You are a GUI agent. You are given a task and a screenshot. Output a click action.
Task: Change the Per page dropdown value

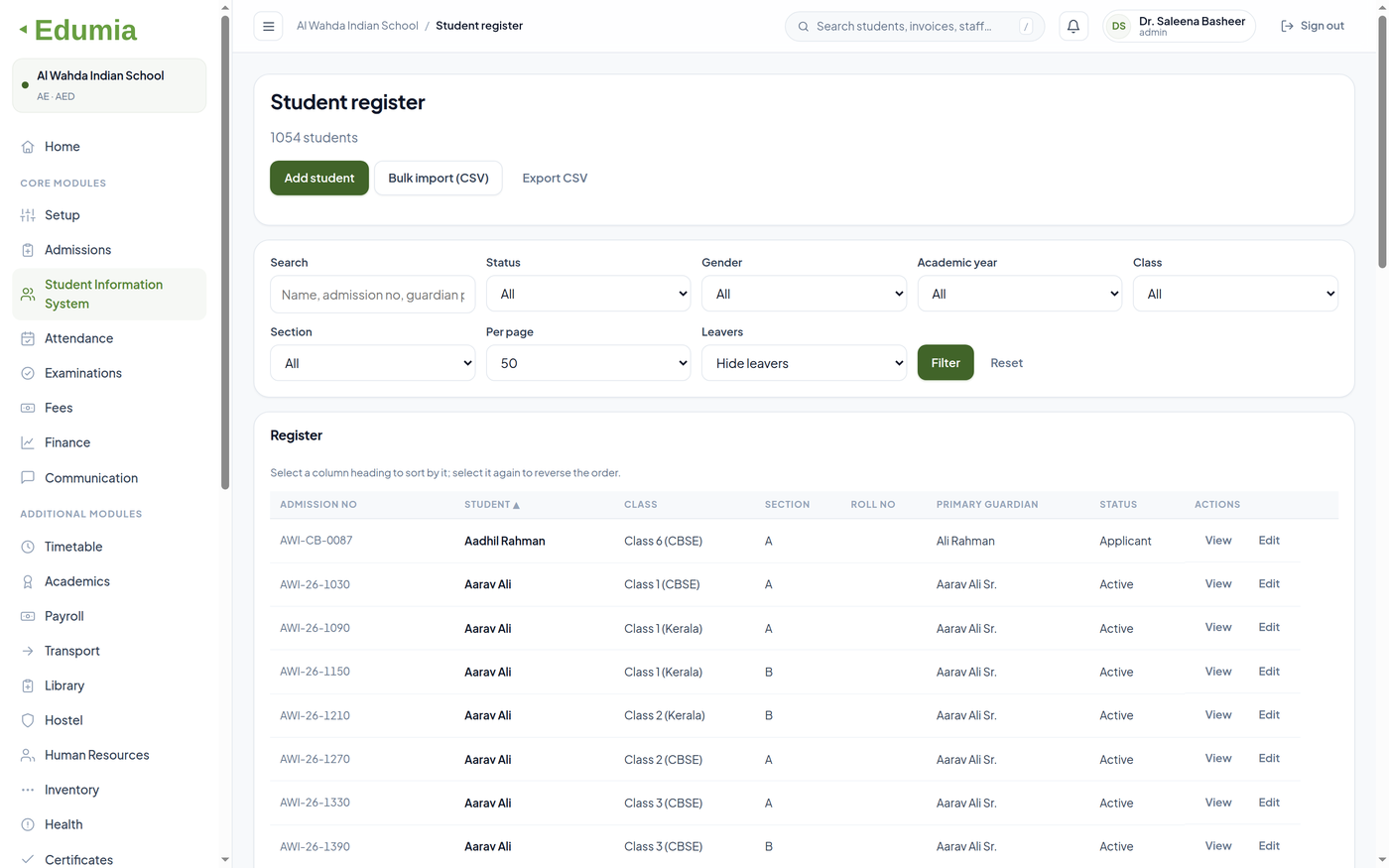pos(588,363)
